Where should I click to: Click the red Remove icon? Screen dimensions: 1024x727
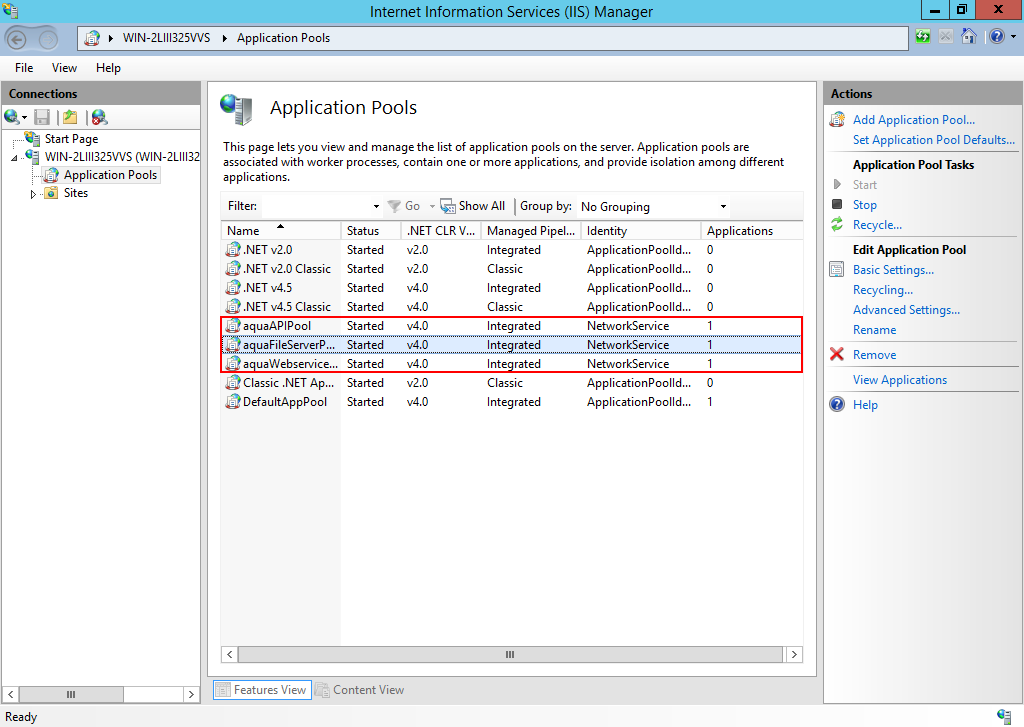(x=837, y=355)
